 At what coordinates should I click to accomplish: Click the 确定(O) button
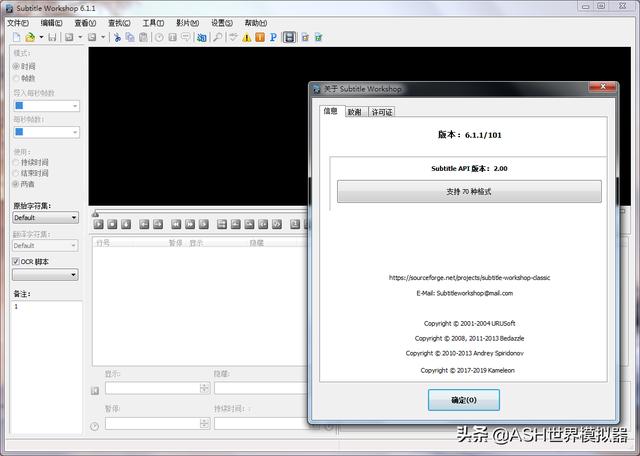tap(464, 400)
